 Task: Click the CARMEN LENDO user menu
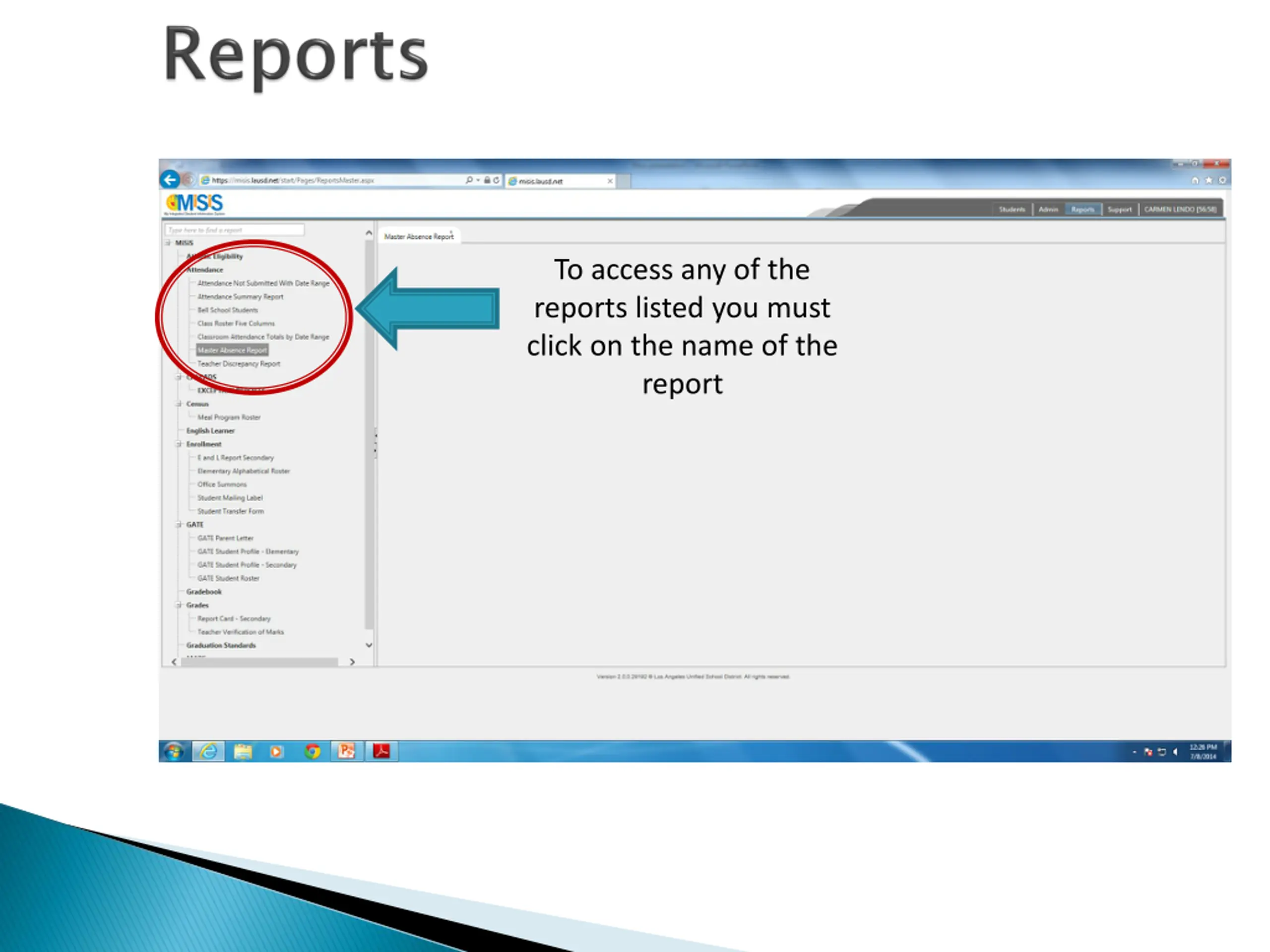coord(1180,209)
